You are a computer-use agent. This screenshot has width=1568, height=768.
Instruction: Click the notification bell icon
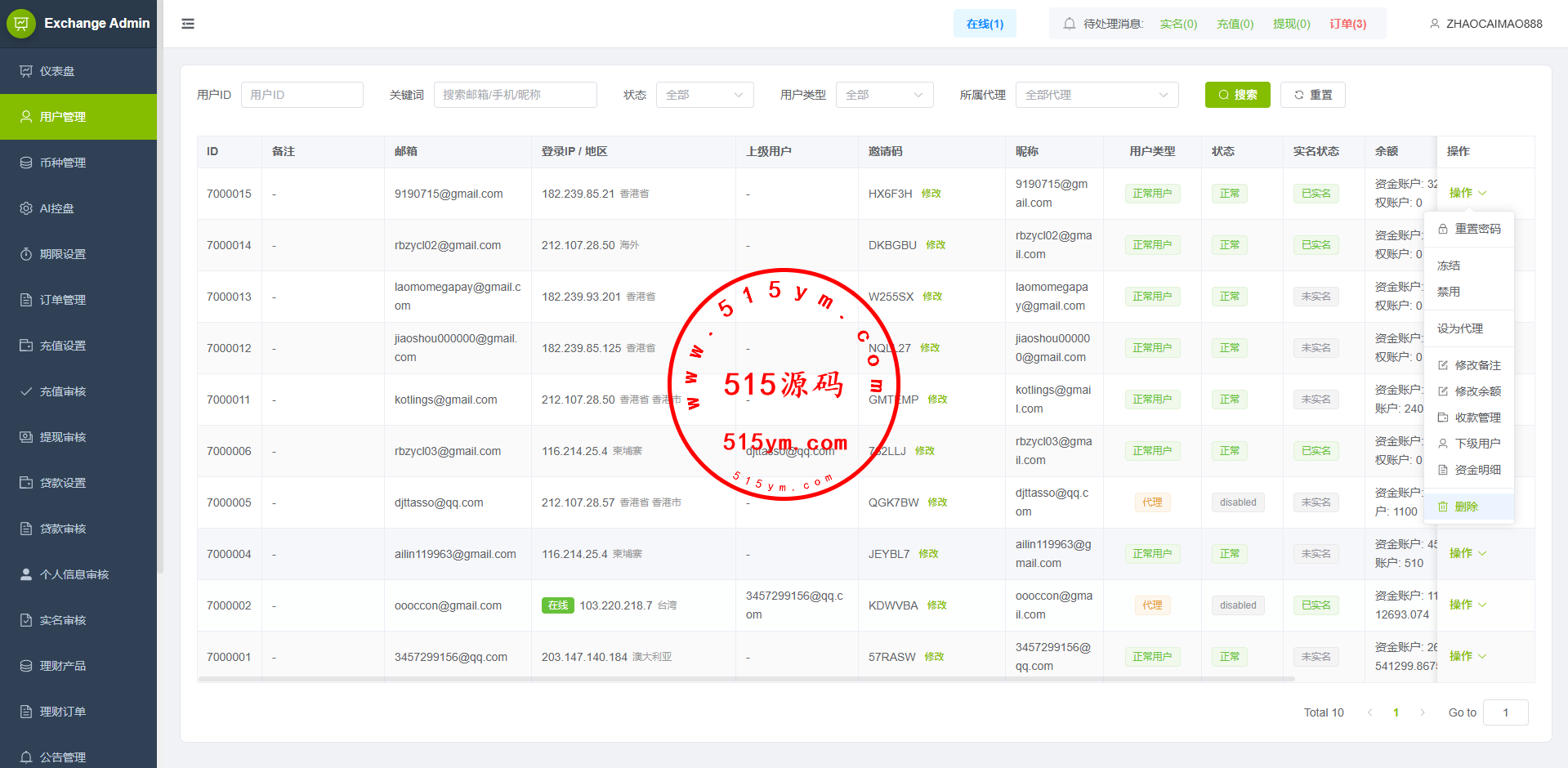1069,24
